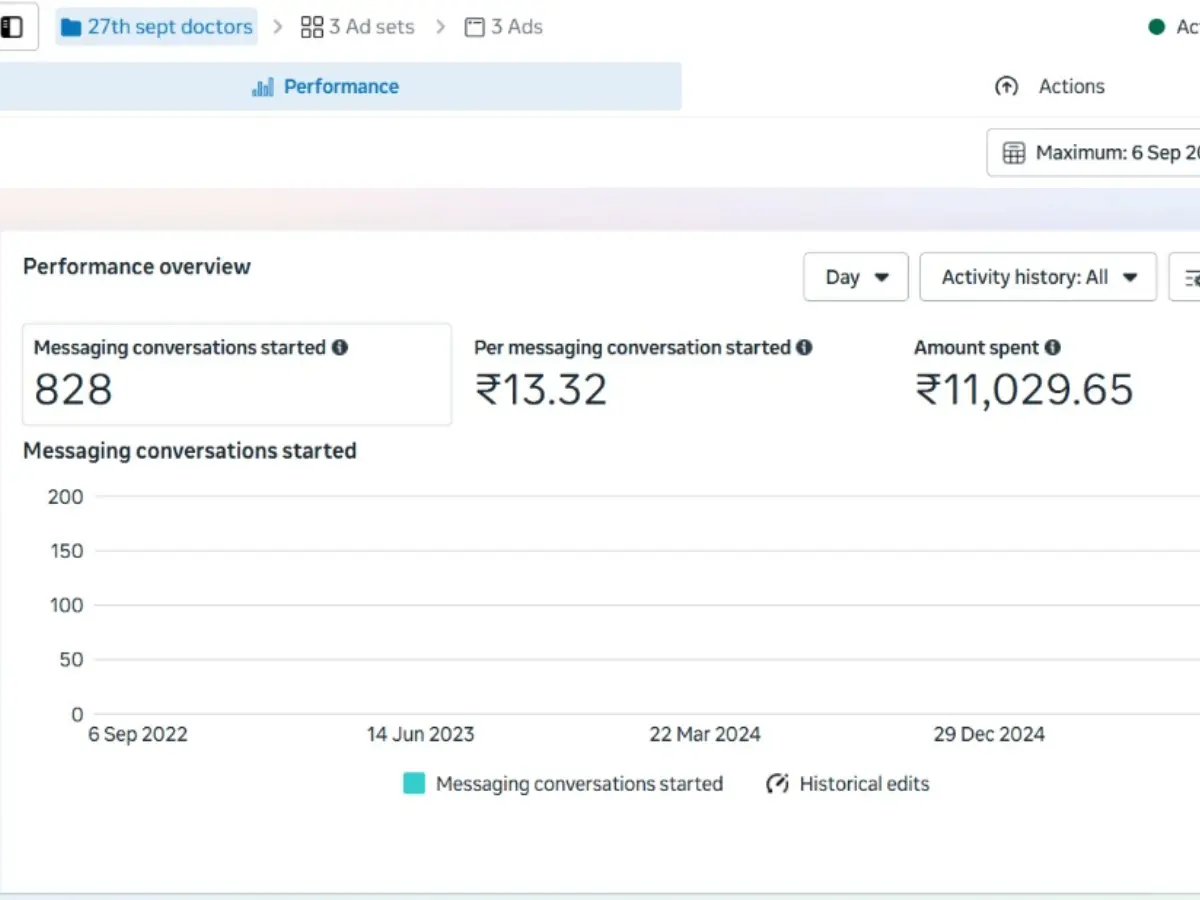
Task: Click the teal Messaging conversations legend swatch
Action: [x=414, y=784]
